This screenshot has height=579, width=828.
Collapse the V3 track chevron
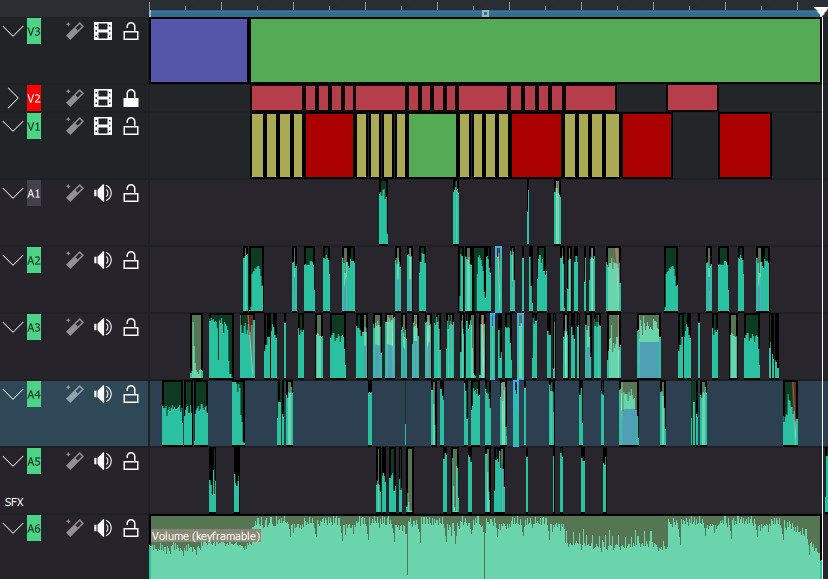tap(13, 31)
